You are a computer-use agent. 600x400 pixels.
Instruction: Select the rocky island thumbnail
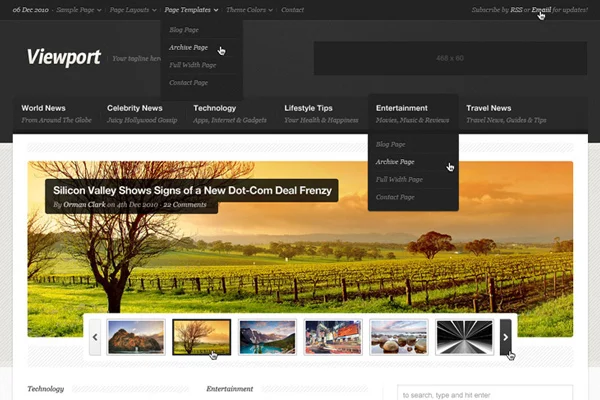tap(136, 337)
